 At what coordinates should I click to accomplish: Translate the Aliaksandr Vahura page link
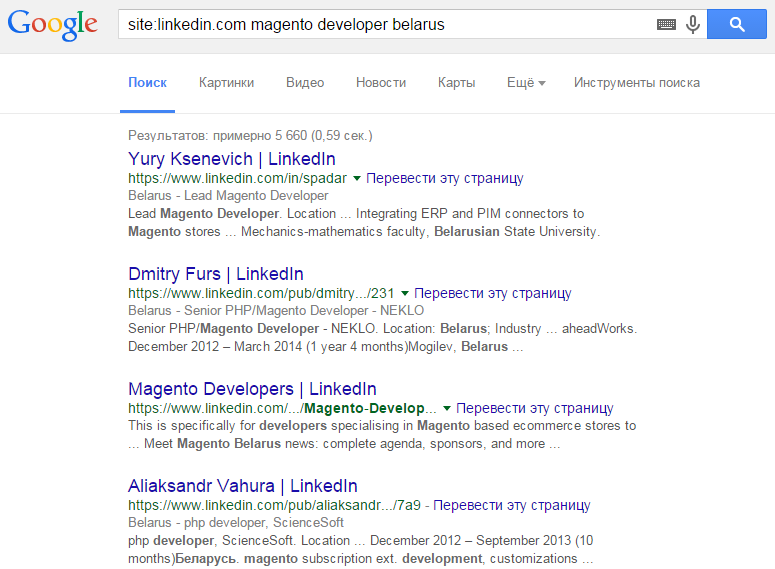click(x=511, y=506)
